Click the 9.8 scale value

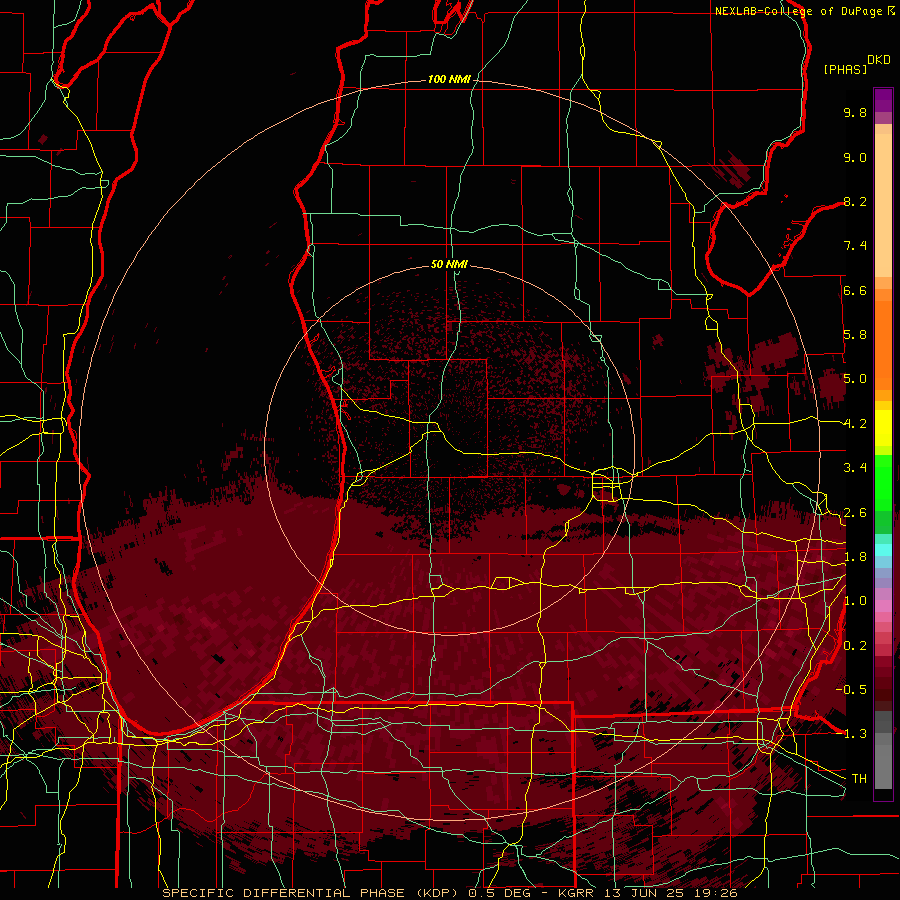855,112
